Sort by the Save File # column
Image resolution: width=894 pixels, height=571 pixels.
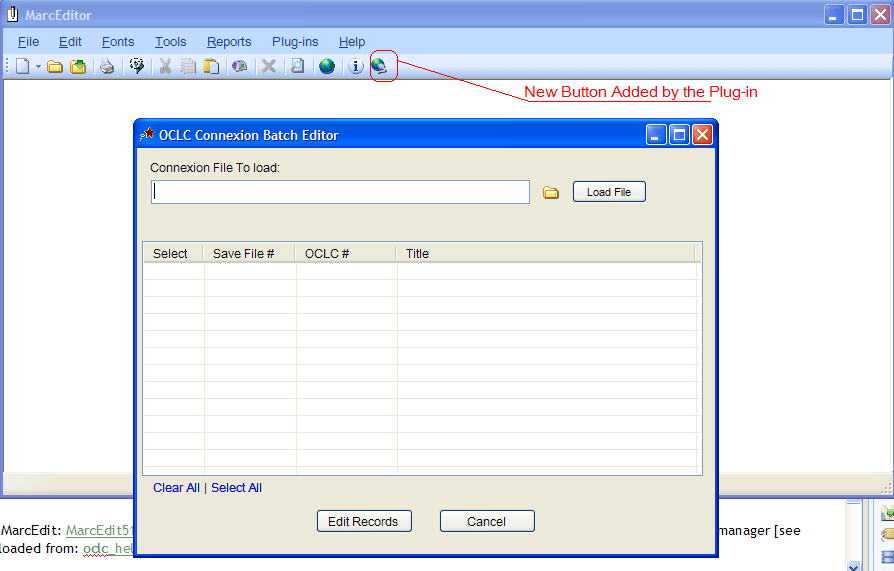[x=250, y=253]
